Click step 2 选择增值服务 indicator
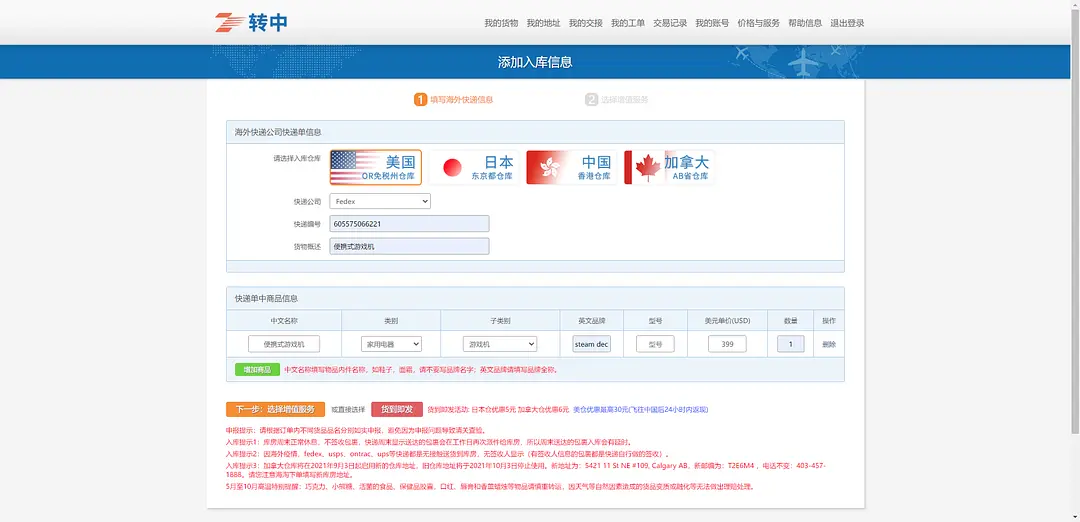The image size is (1080, 522). 617,100
